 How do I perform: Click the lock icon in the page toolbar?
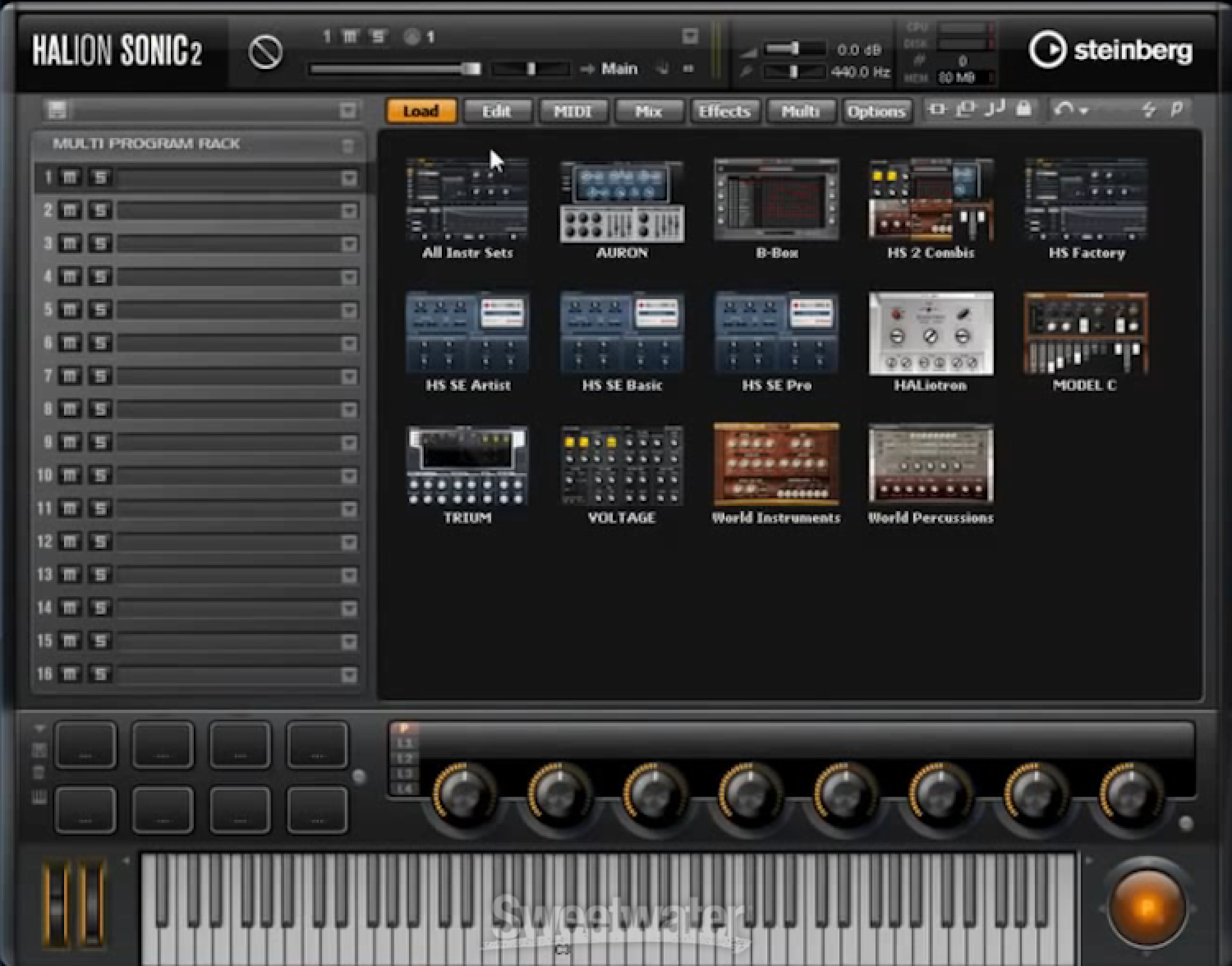1025,110
